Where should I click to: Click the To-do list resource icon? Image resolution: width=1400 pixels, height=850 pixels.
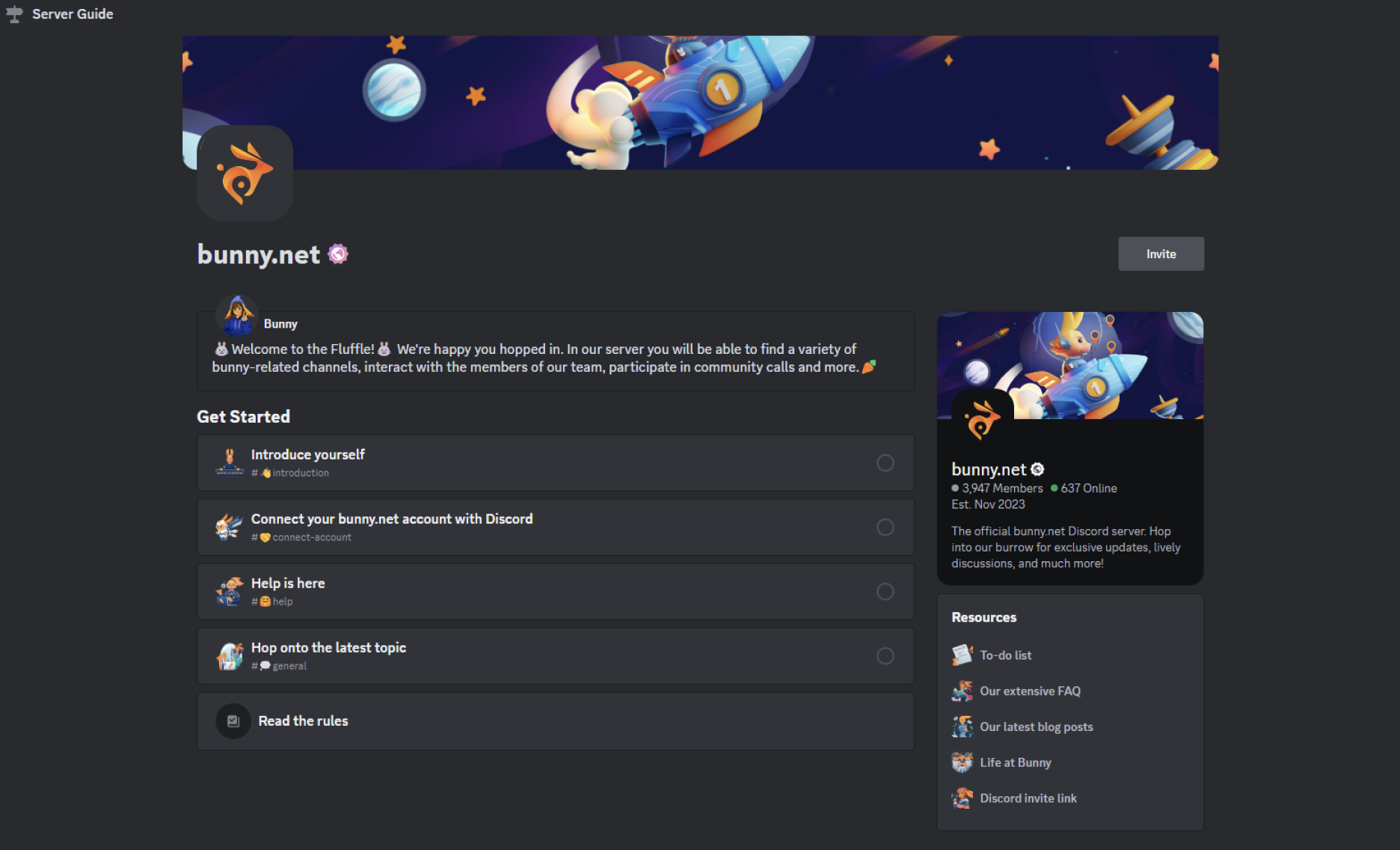(962, 655)
